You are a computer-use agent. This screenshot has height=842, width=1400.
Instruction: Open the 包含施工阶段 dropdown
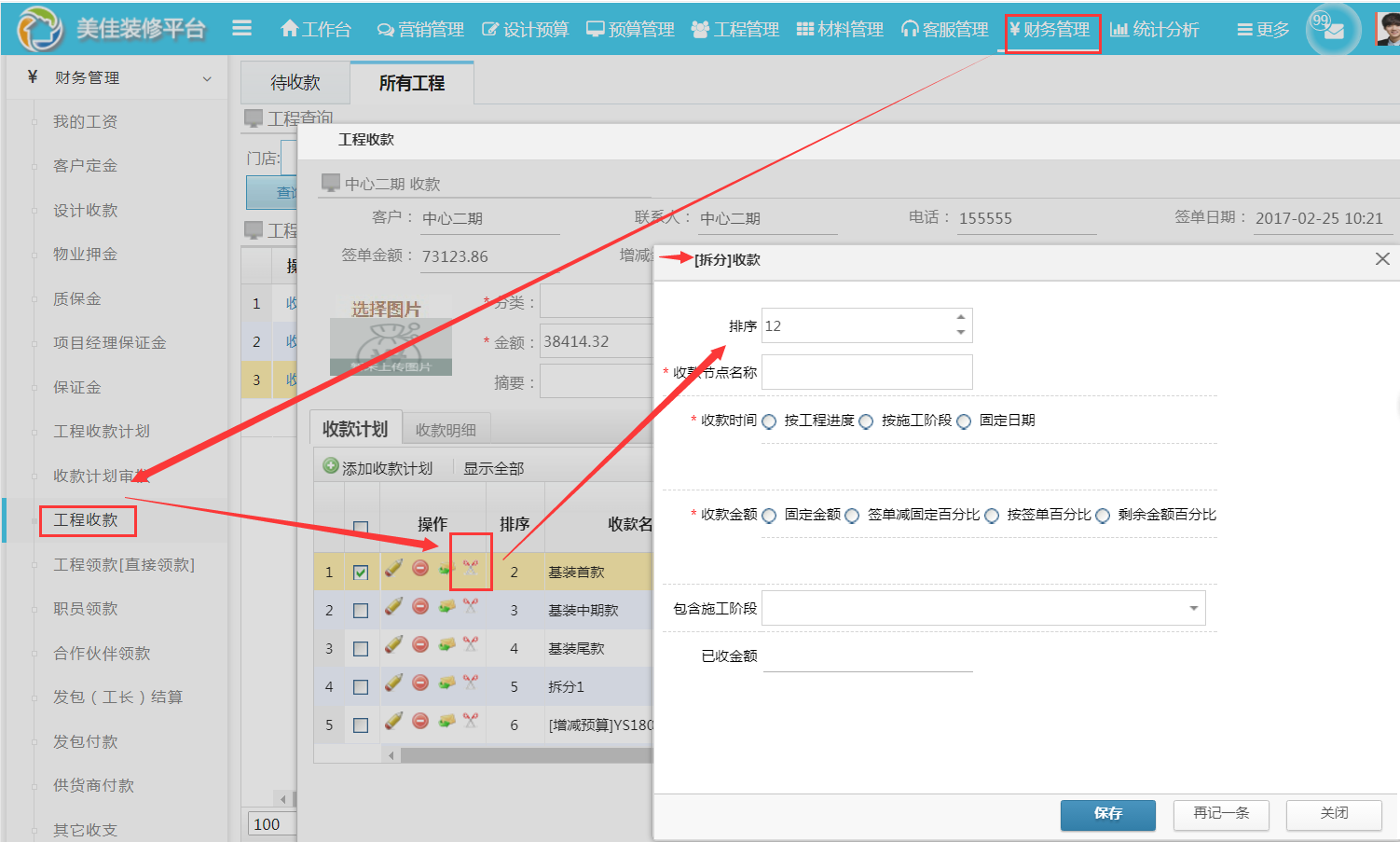click(x=1192, y=607)
